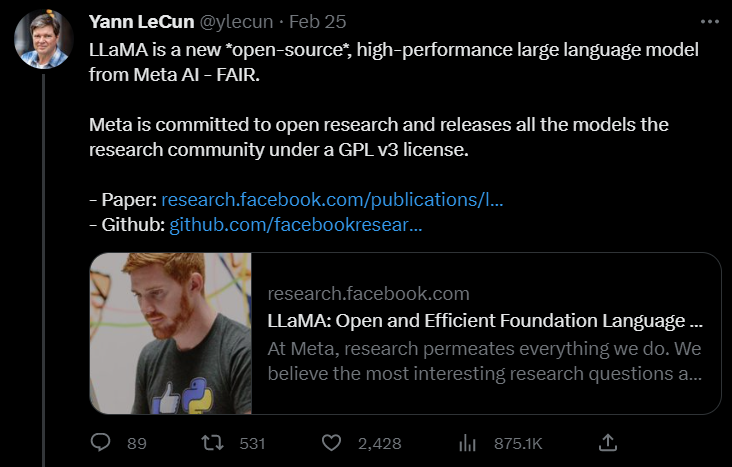Click the card description starting 'At Meta, research'
This screenshot has height=467, width=732.
pyautogui.click(x=484, y=362)
